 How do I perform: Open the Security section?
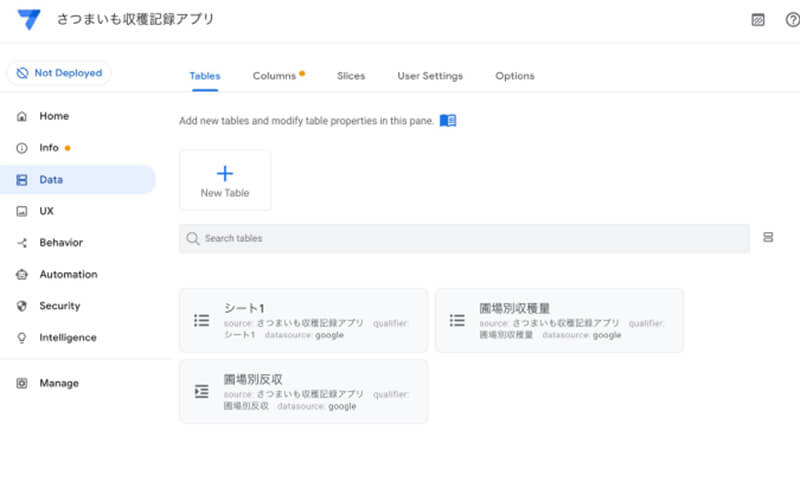click(59, 306)
